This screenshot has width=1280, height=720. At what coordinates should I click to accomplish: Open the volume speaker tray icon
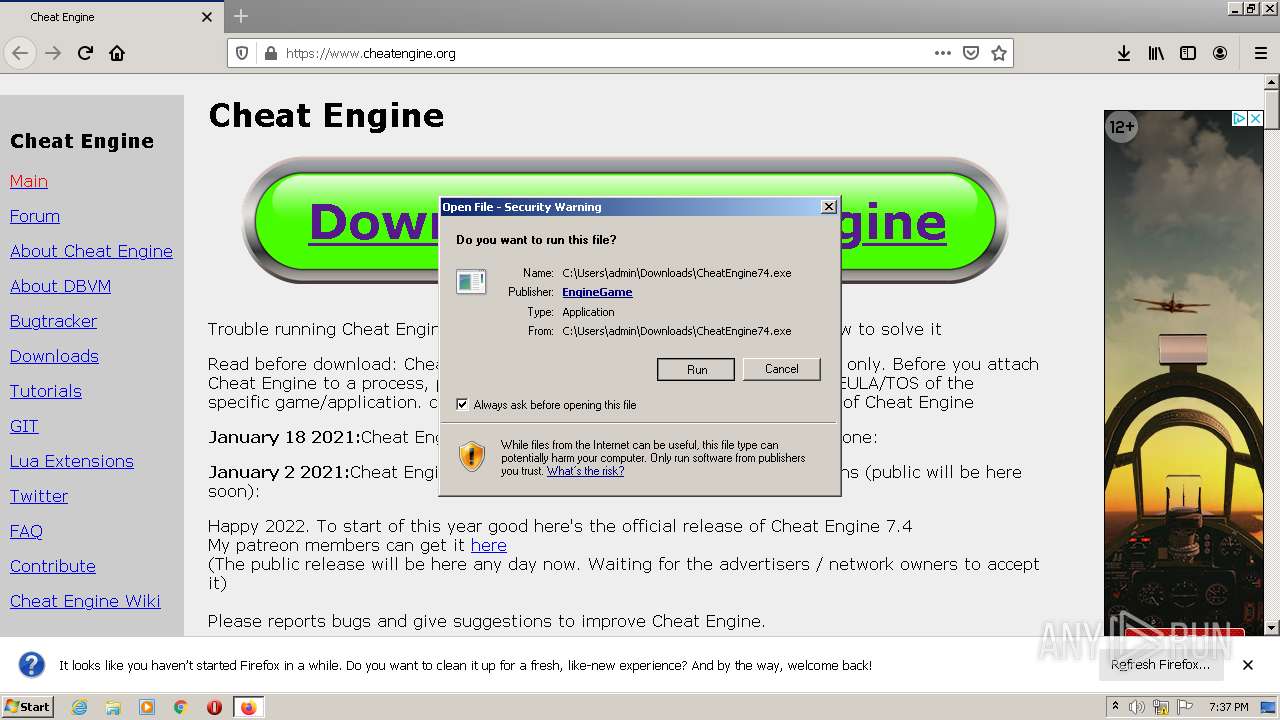(x=1137, y=707)
